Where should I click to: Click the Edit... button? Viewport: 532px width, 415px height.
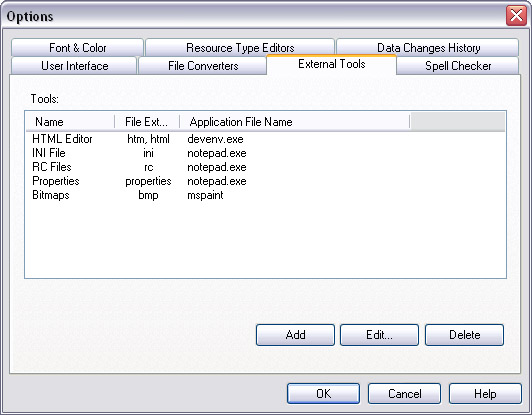click(379, 335)
